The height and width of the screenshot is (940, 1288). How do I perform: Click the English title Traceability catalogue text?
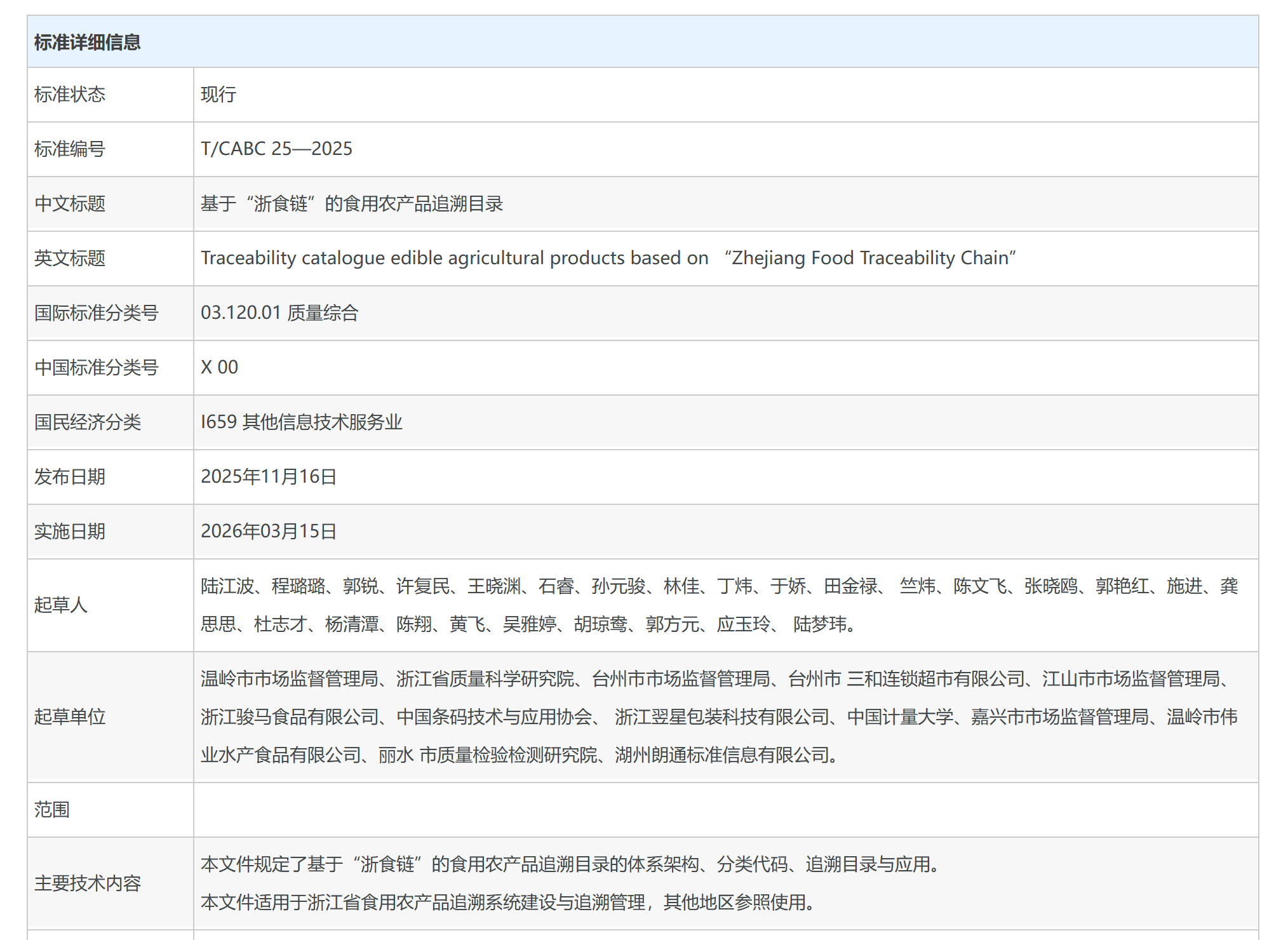click(607, 258)
